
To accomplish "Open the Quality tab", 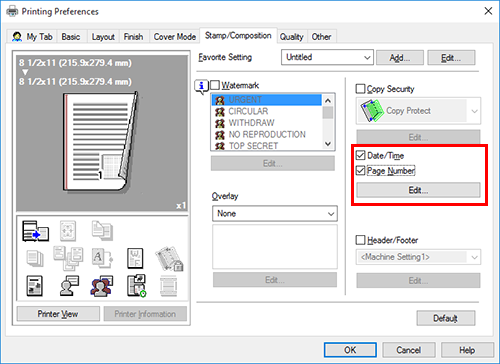I will coord(291,37).
